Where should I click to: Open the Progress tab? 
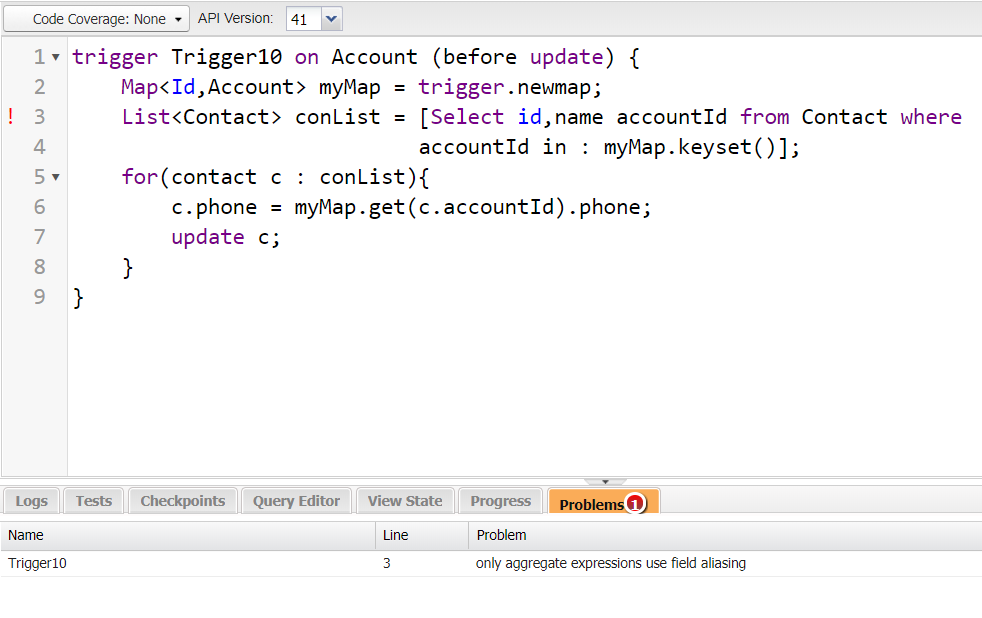[500, 501]
